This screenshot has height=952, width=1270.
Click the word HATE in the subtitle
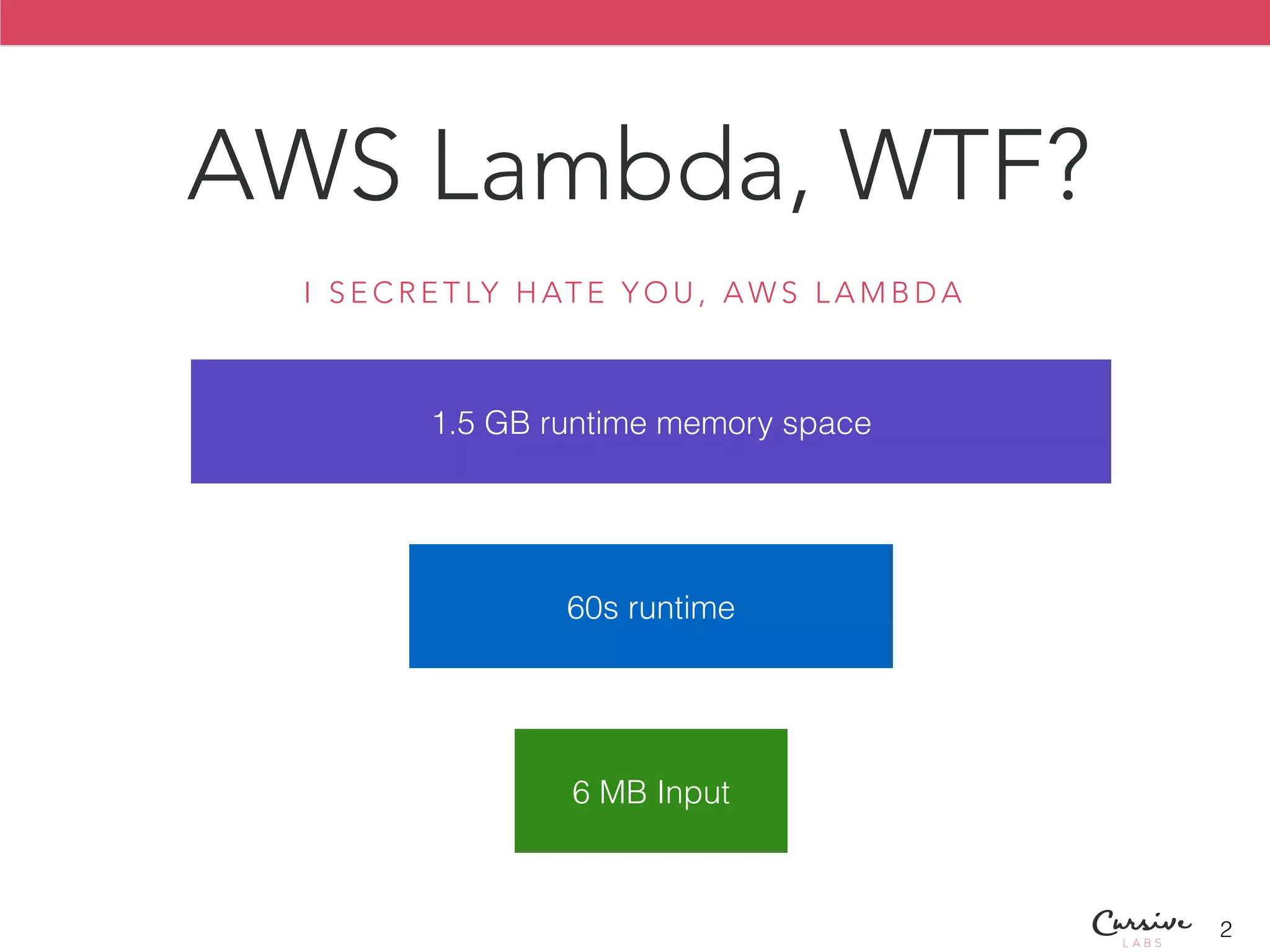click(561, 293)
